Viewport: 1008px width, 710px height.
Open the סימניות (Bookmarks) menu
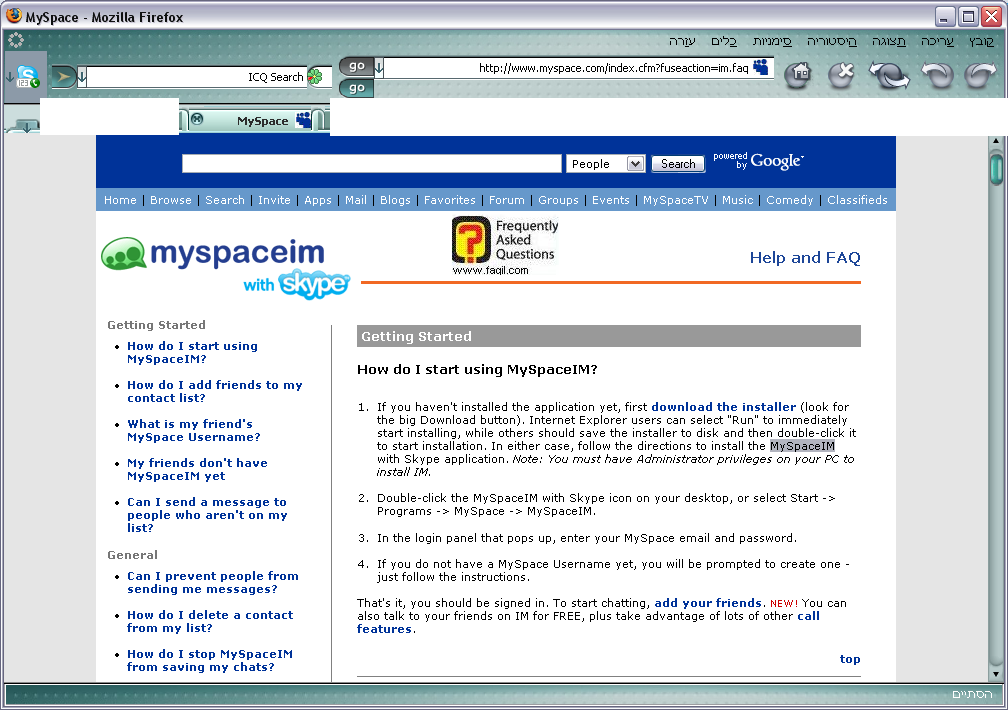771,41
